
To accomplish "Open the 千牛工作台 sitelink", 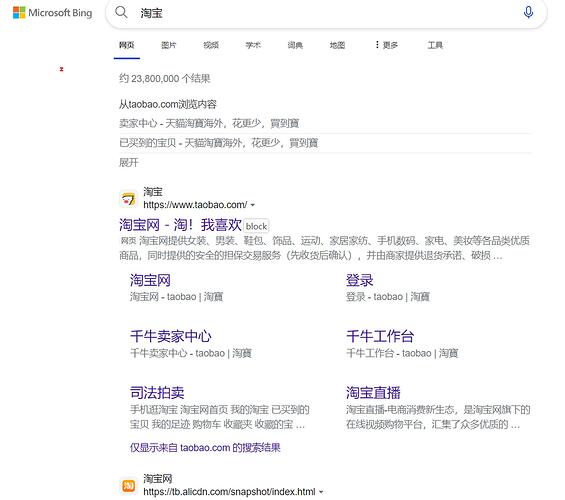I will 380,336.
